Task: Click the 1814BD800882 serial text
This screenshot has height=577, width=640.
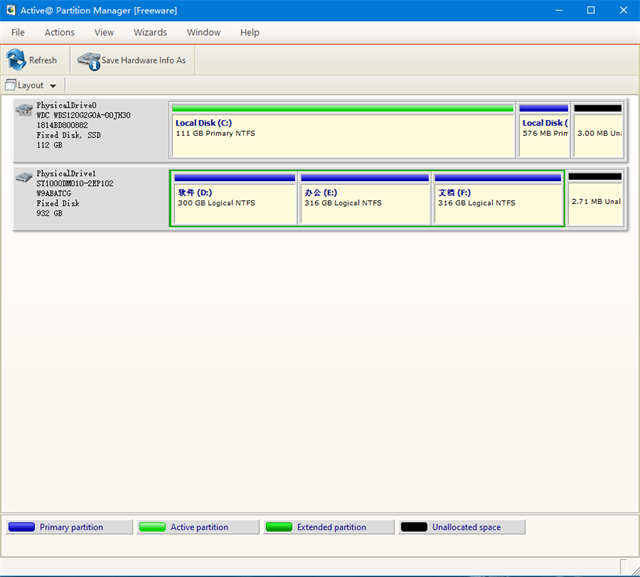Action: click(x=62, y=125)
